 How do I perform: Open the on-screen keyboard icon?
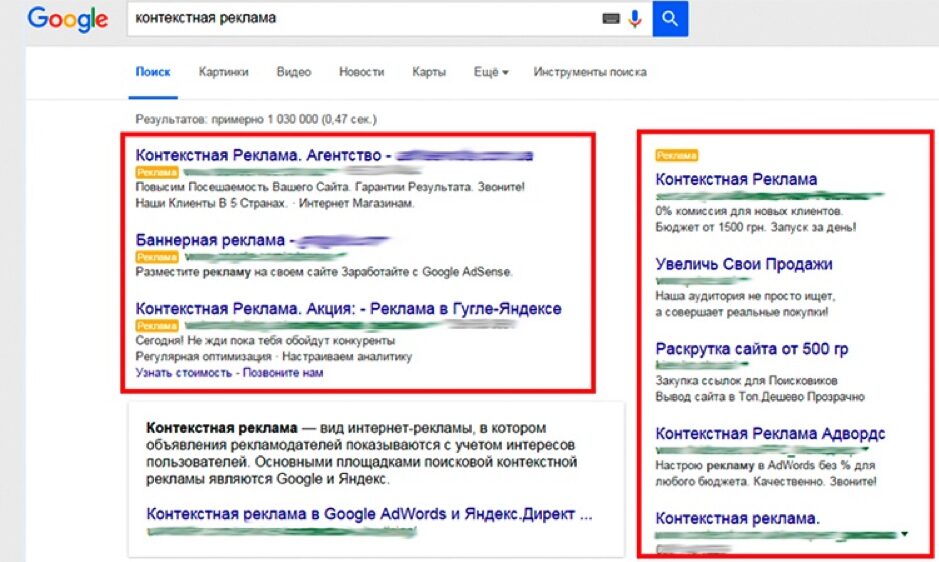[610, 19]
